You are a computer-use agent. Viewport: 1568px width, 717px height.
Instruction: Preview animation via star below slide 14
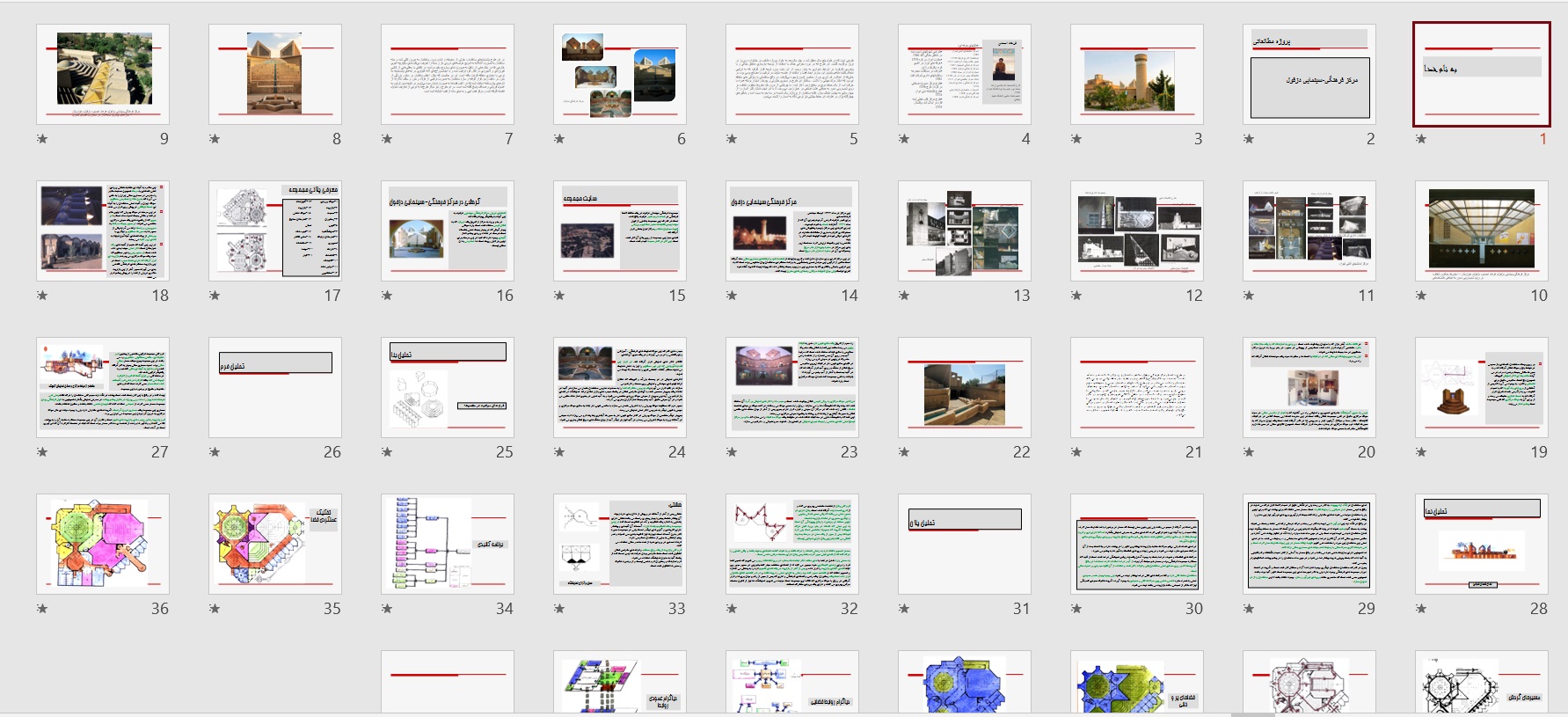pos(732,296)
